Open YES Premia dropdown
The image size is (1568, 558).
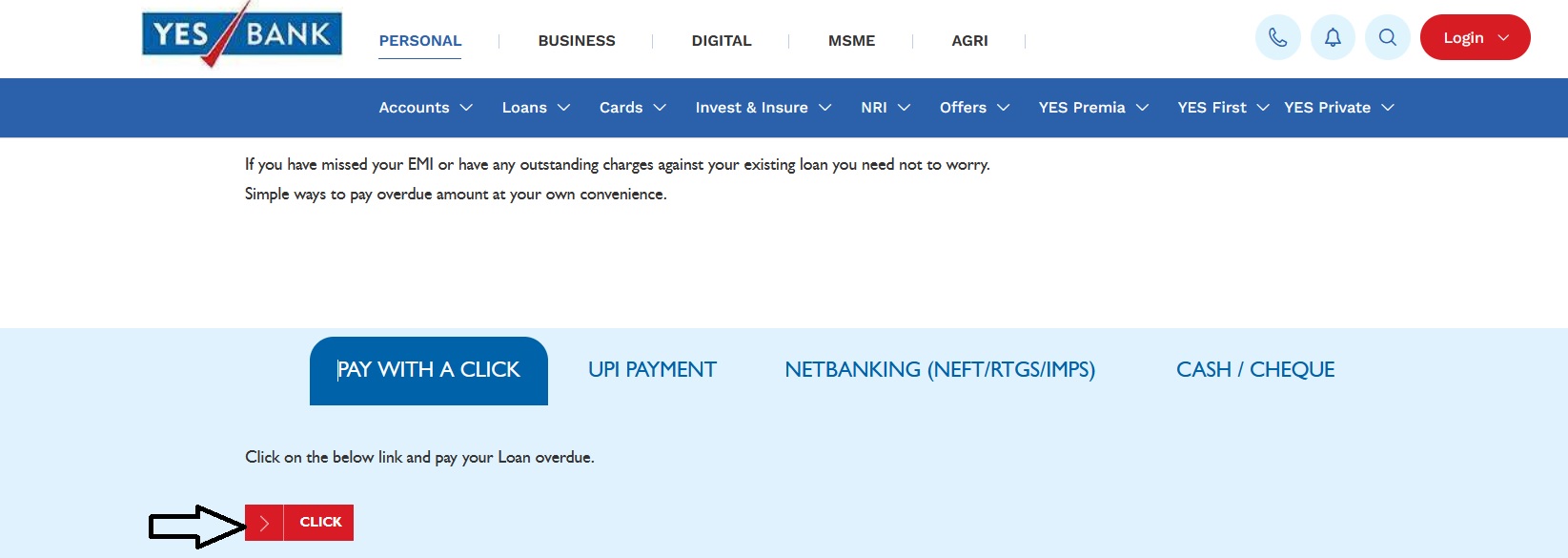coord(1093,108)
